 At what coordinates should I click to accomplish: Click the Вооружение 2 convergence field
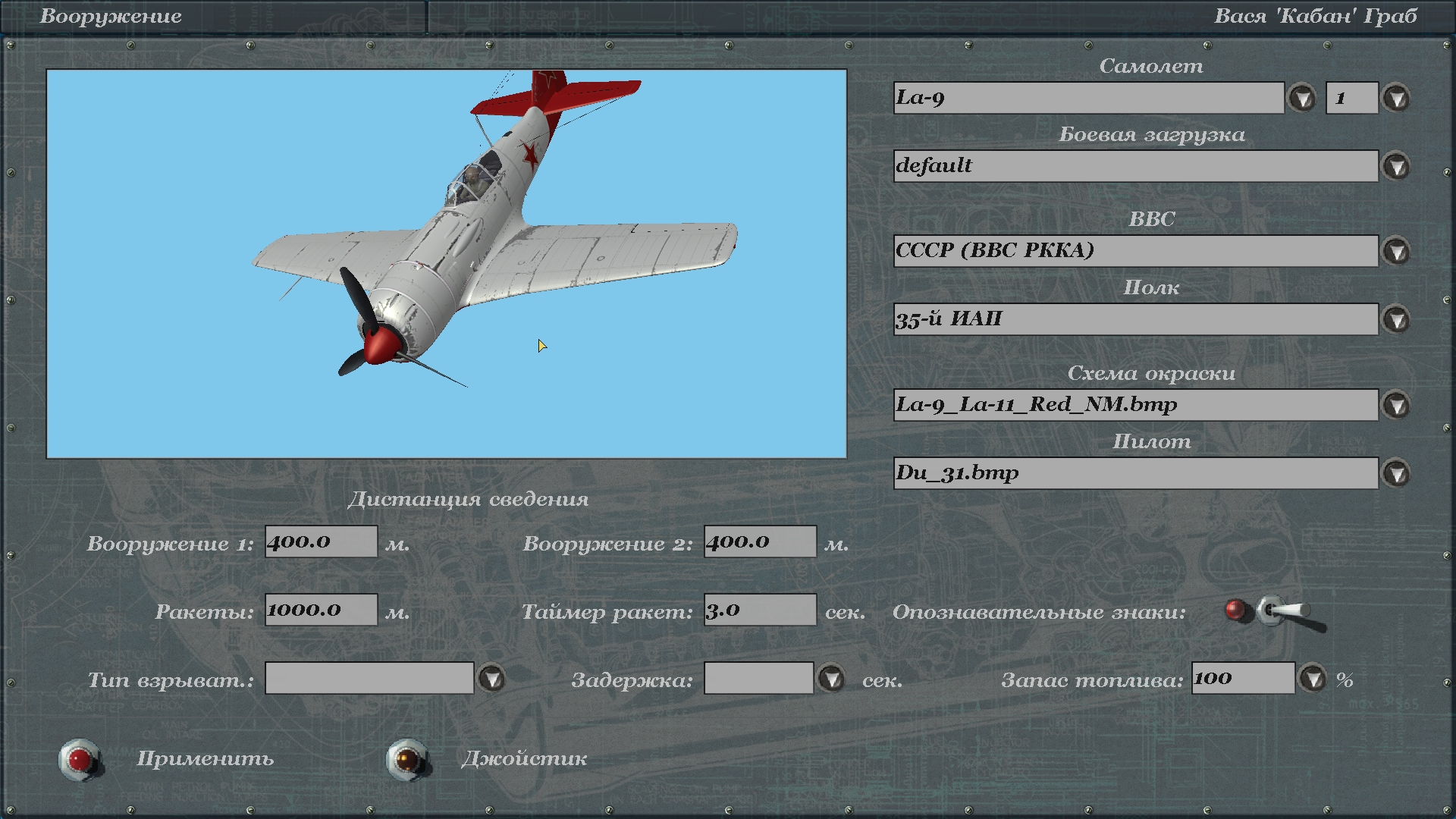[x=760, y=541]
